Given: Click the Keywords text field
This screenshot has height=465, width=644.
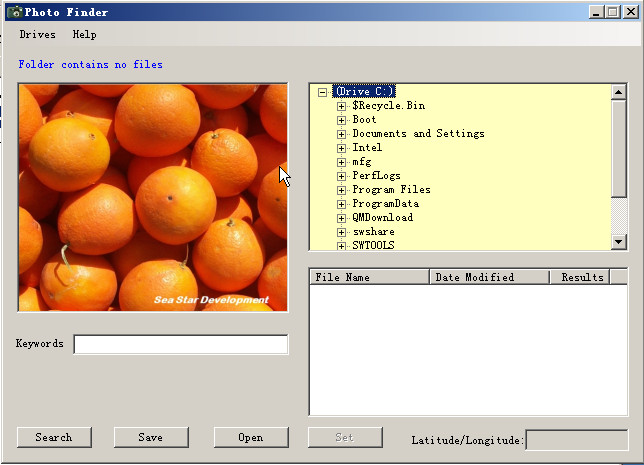Looking at the screenshot, I should (x=181, y=344).
